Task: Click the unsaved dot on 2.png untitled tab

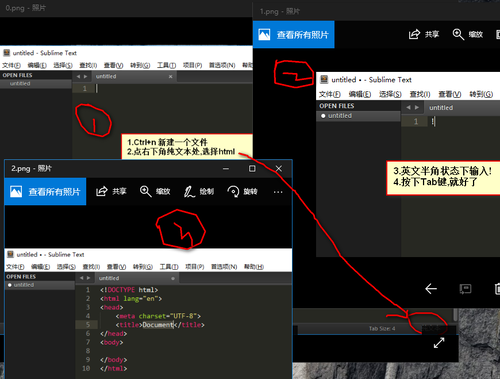Action: [173, 278]
